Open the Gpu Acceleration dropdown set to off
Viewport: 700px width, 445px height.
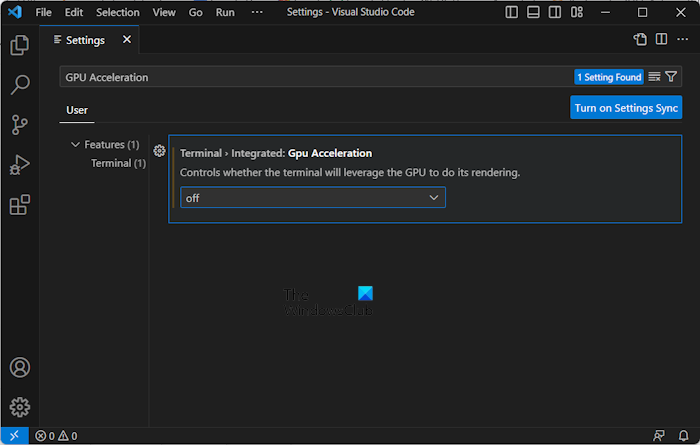coord(312,198)
